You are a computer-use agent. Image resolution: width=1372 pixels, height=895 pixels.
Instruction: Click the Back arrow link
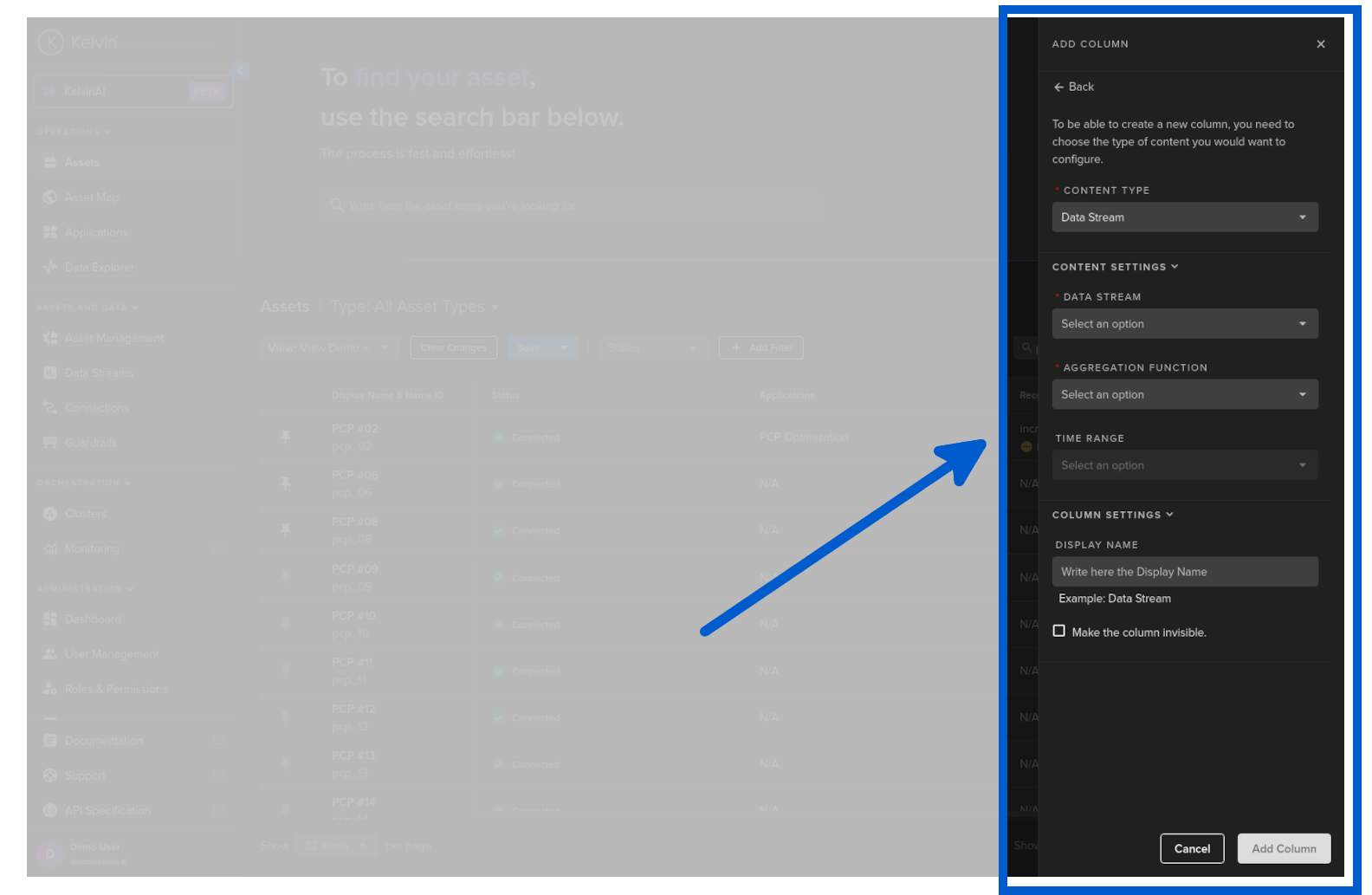point(1073,87)
